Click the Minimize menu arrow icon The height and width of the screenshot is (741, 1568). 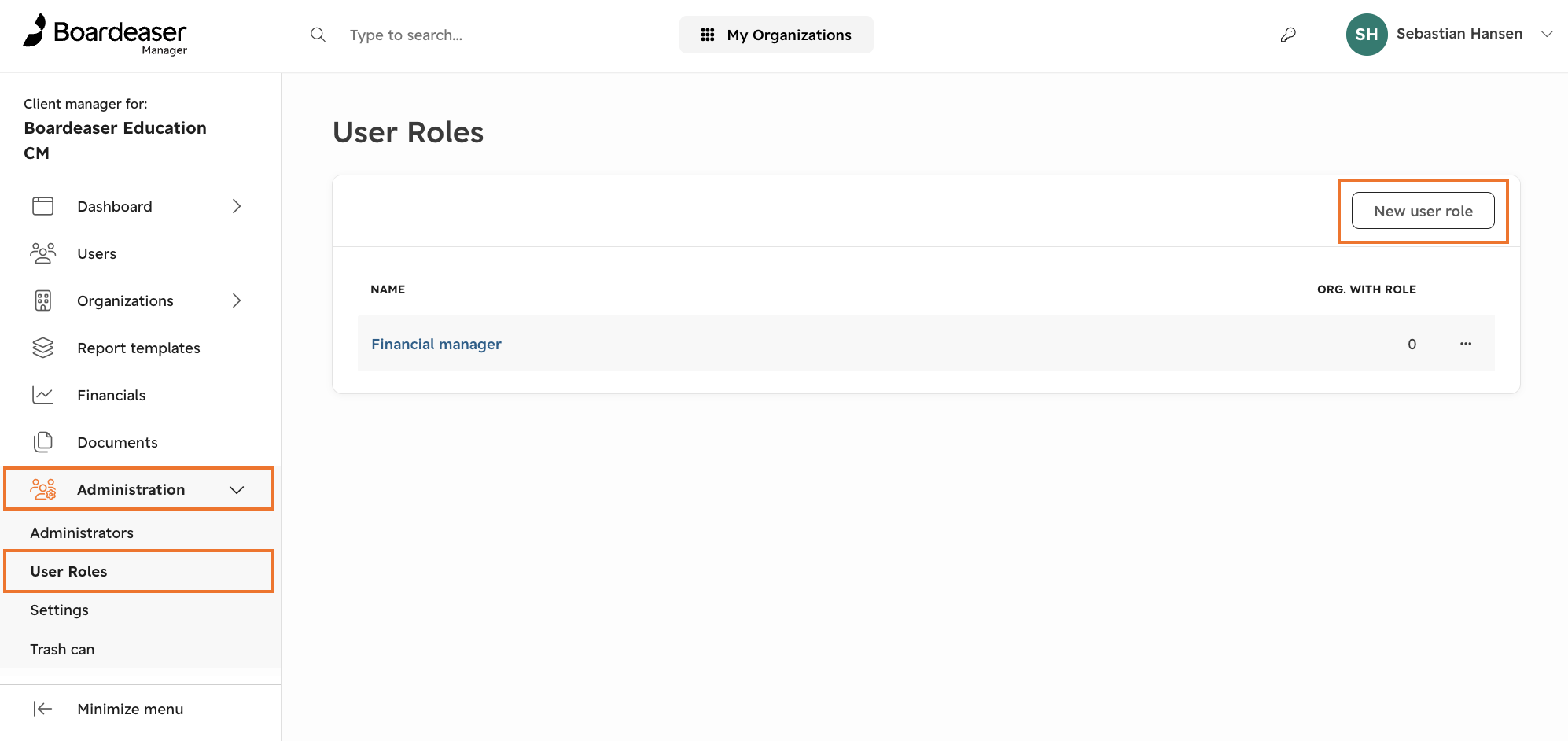43,709
